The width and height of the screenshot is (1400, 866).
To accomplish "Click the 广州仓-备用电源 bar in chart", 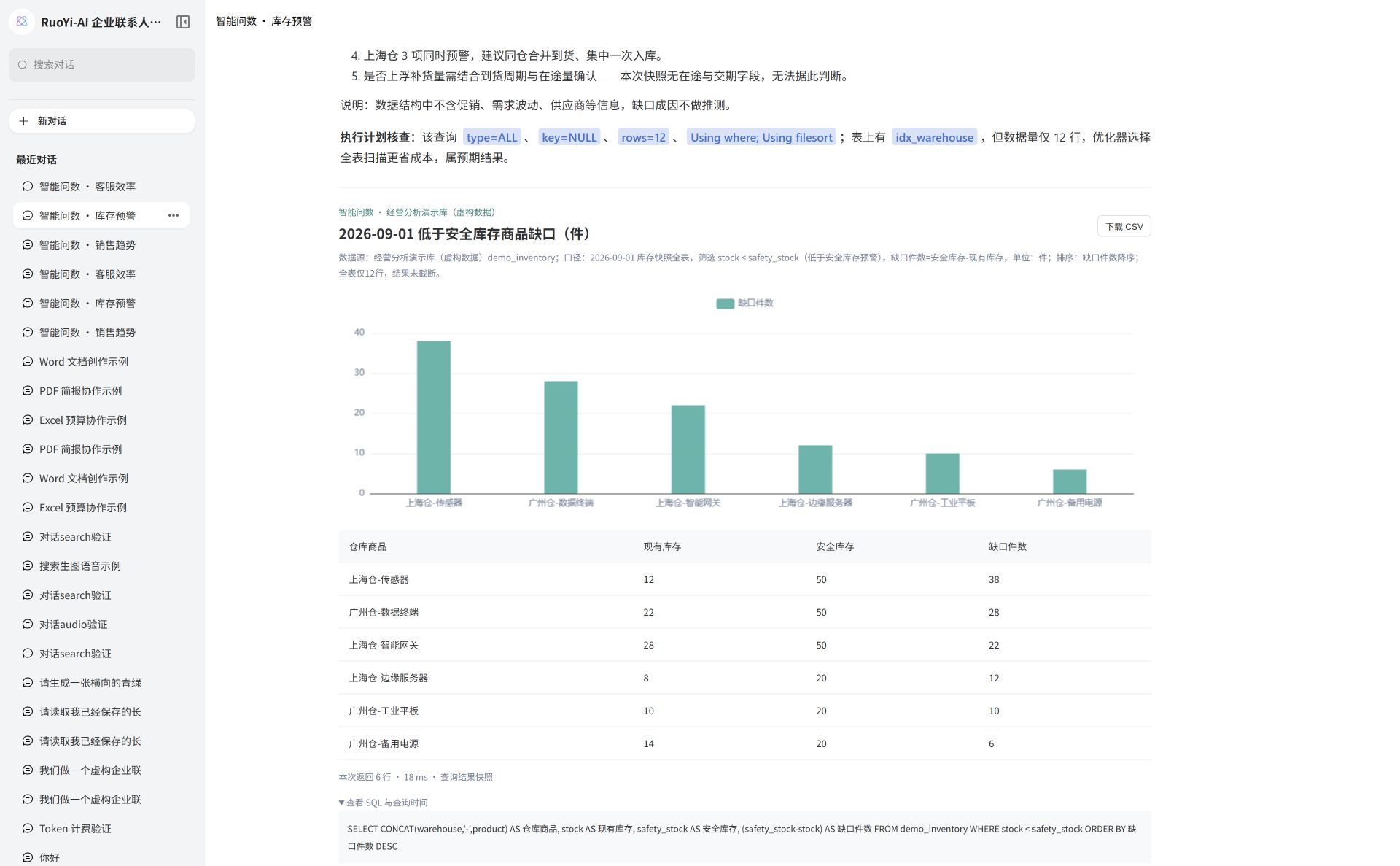I will point(1069,482).
